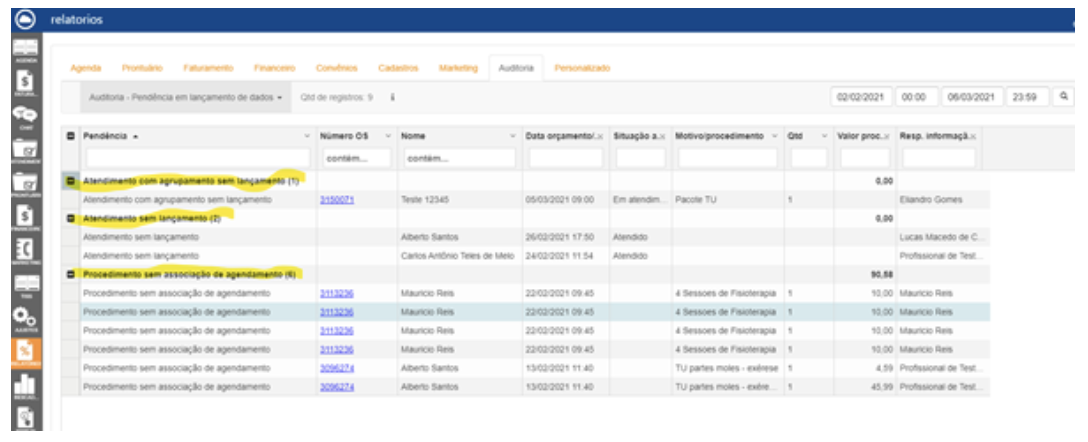Screen dimensions: 1088x442
Task: Open Pendência column menu arrow
Action: click(x=307, y=136)
